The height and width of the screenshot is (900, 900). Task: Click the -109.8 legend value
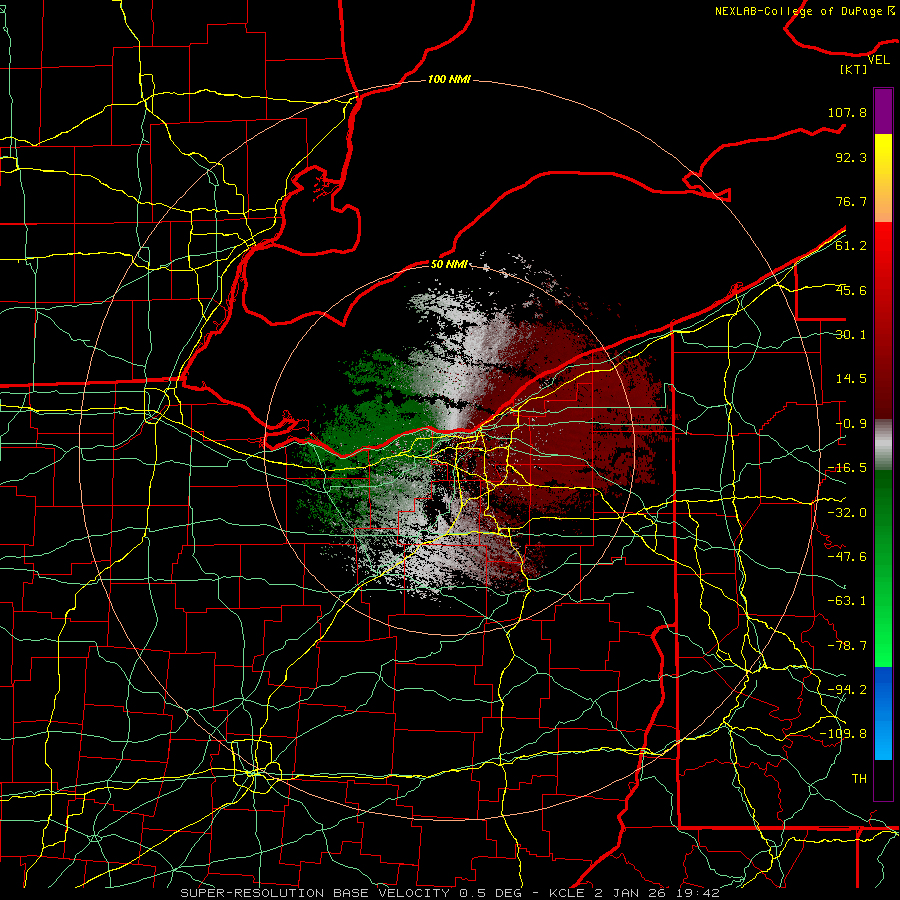coord(843,734)
